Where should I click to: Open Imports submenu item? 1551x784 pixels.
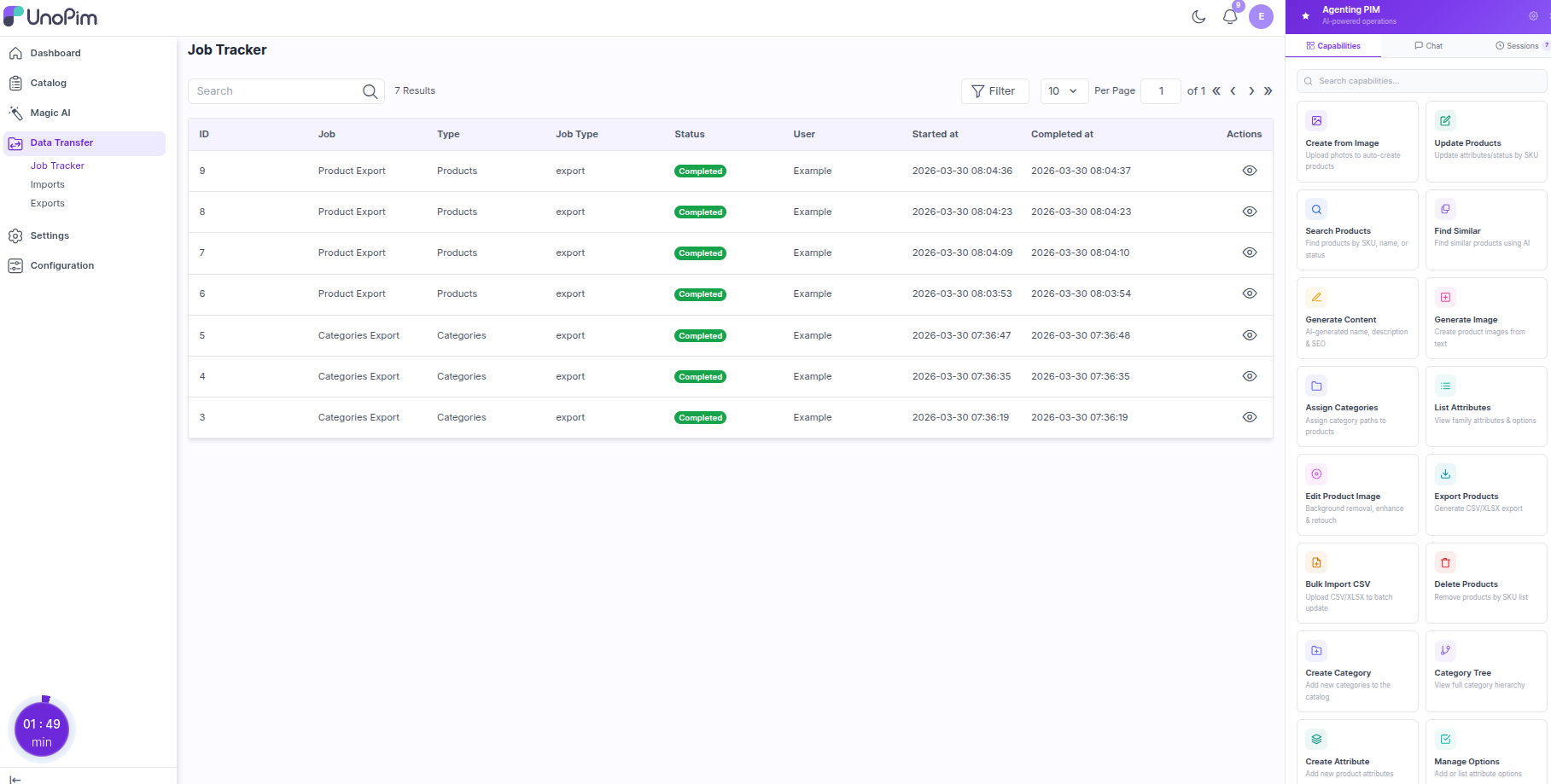click(48, 184)
